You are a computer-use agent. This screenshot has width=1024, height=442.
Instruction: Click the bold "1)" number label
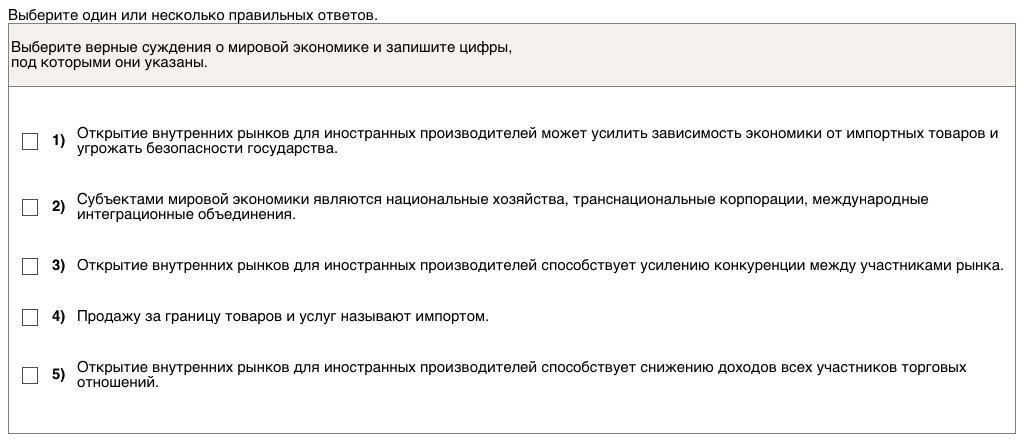click(58, 141)
